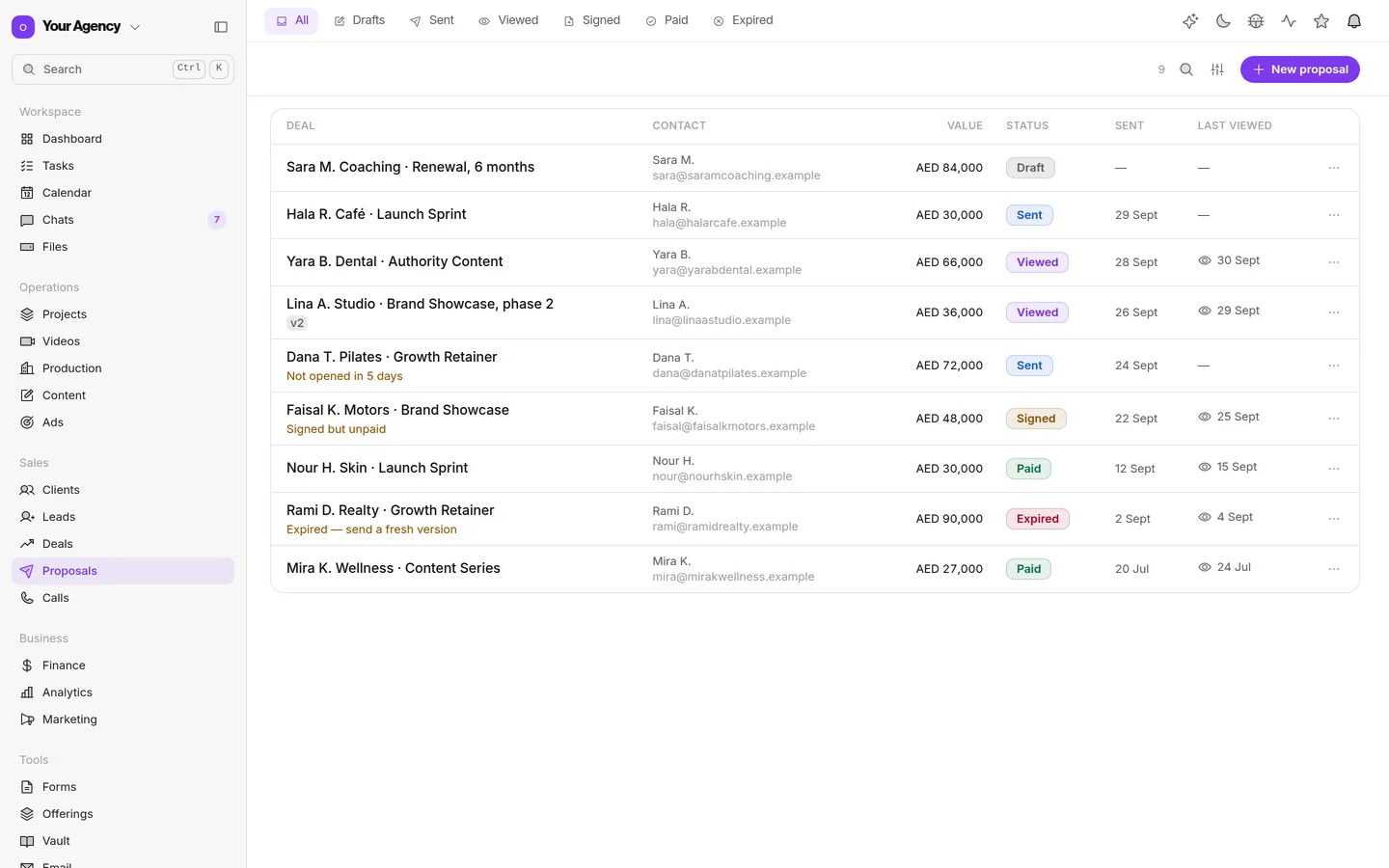Switch to the Drafts tab
This screenshot has height=868, width=1389.
click(x=360, y=20)
